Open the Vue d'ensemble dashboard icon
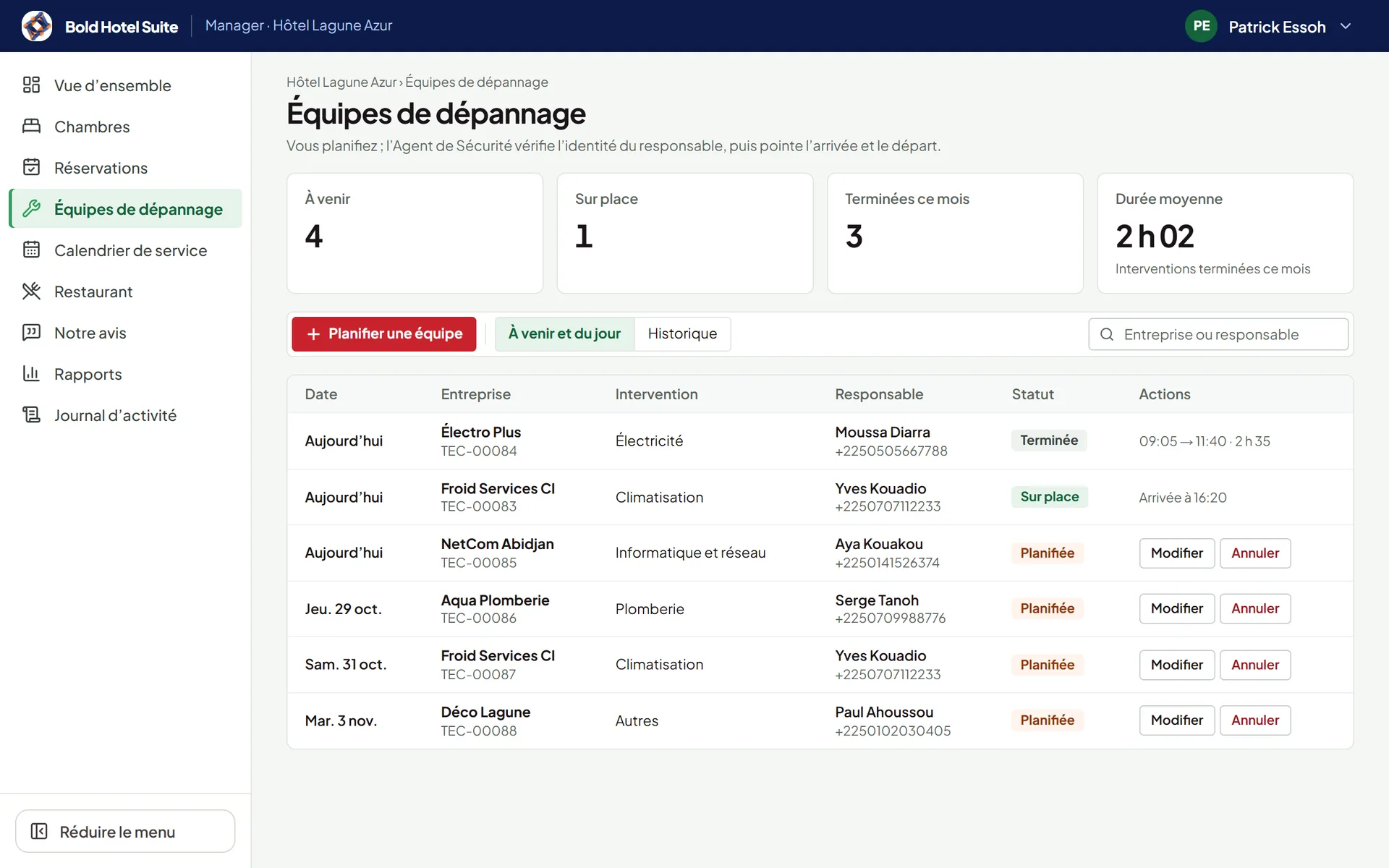The width and height of the screenshot is (1389, 868). [x=31, y=85]
